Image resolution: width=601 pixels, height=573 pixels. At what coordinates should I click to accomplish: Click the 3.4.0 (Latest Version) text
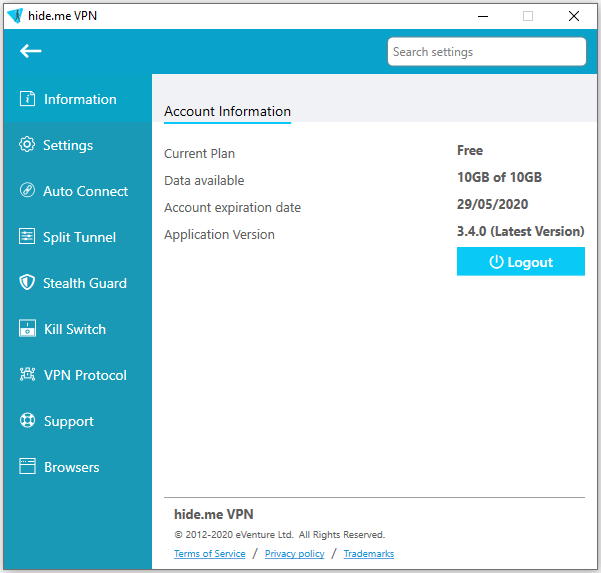click(521, 231)
